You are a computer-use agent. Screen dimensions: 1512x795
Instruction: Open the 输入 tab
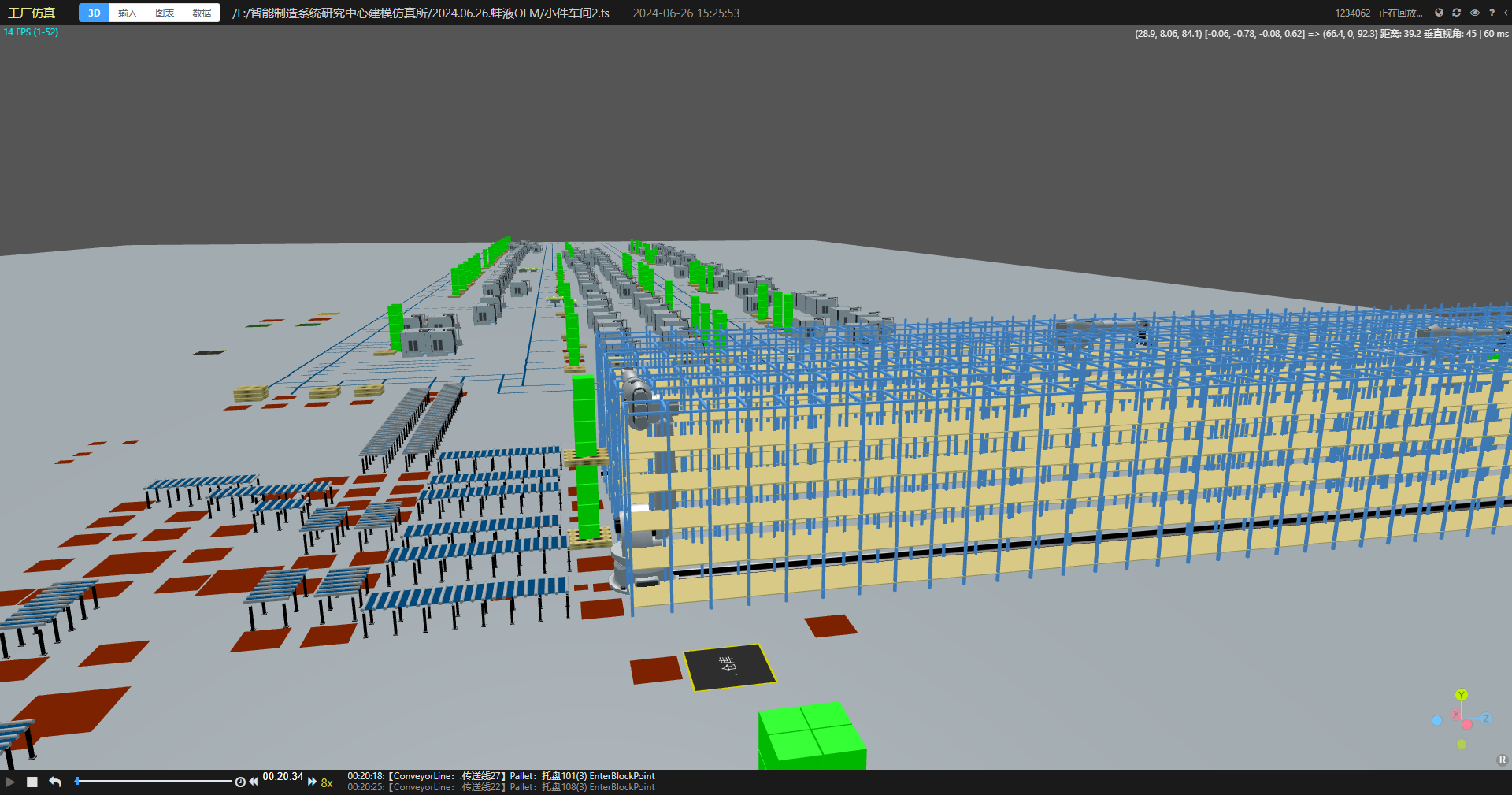[x=128, y=13]
